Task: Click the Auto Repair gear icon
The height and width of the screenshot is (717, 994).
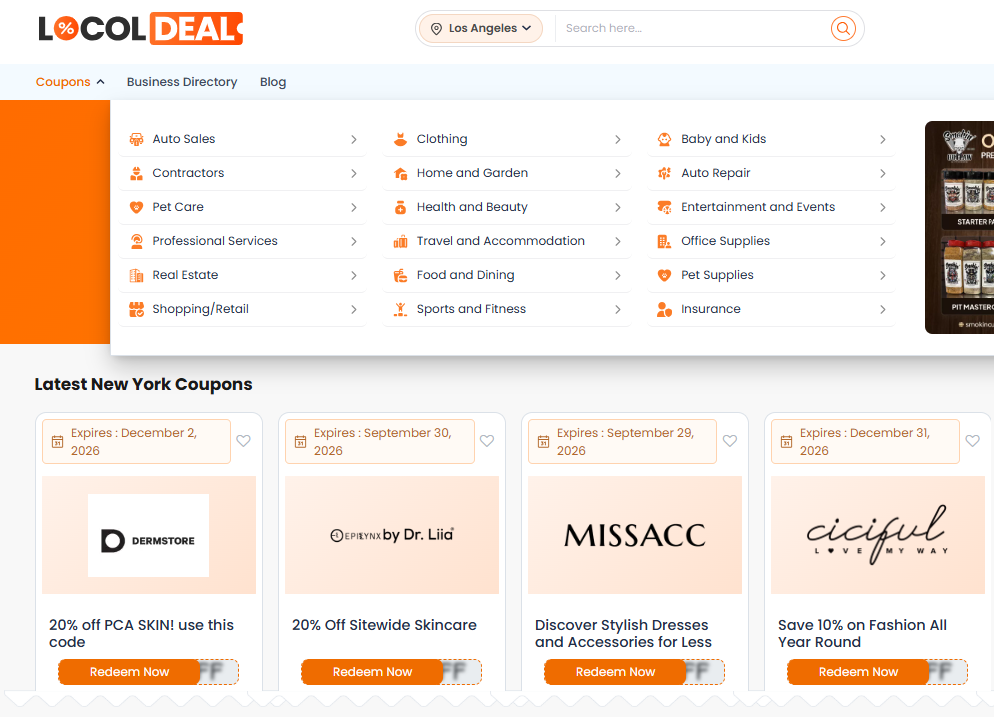Action: point(664,173)
